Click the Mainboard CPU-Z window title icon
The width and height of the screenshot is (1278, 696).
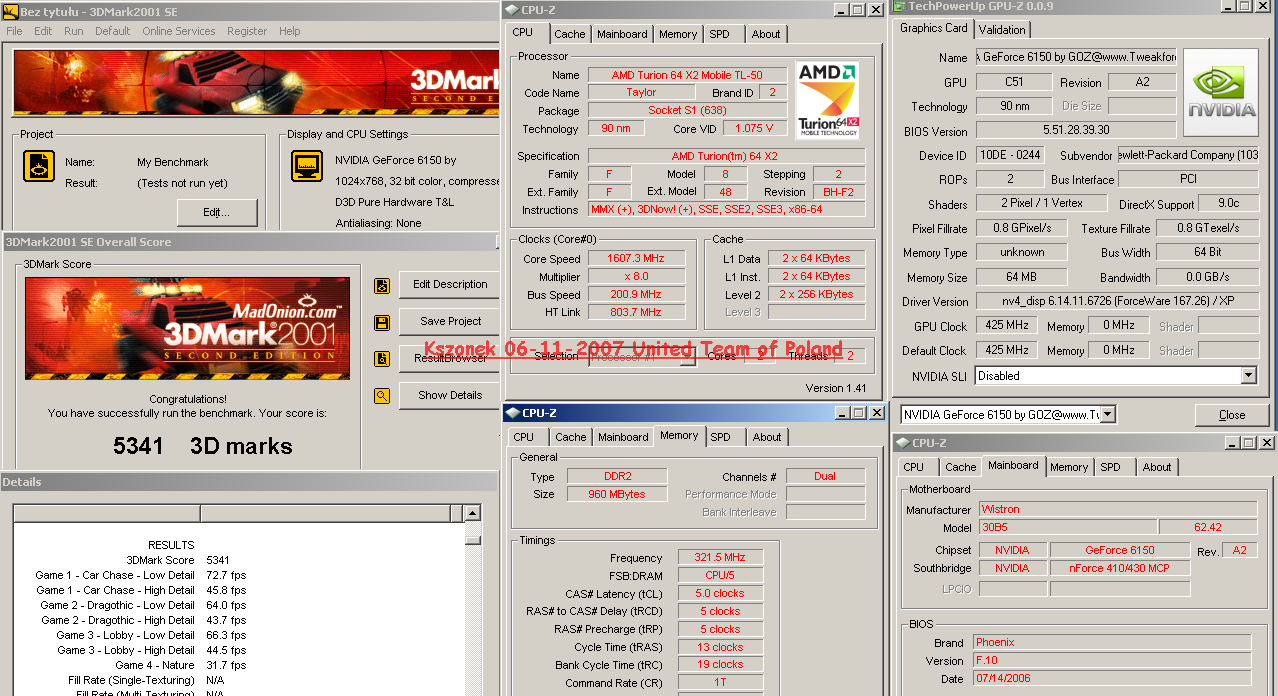902,443
